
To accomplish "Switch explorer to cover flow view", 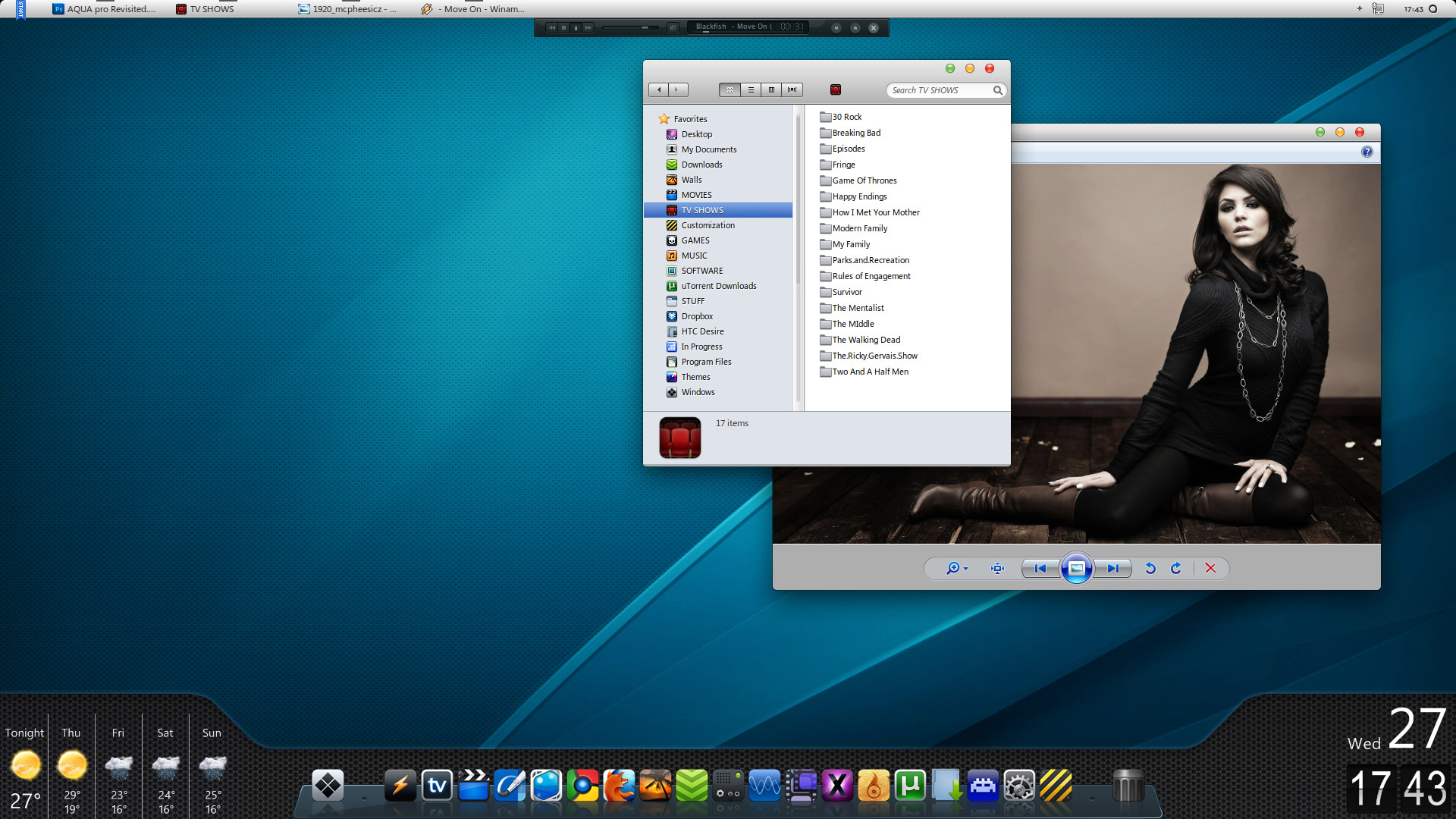I will [x=792, y=89].
